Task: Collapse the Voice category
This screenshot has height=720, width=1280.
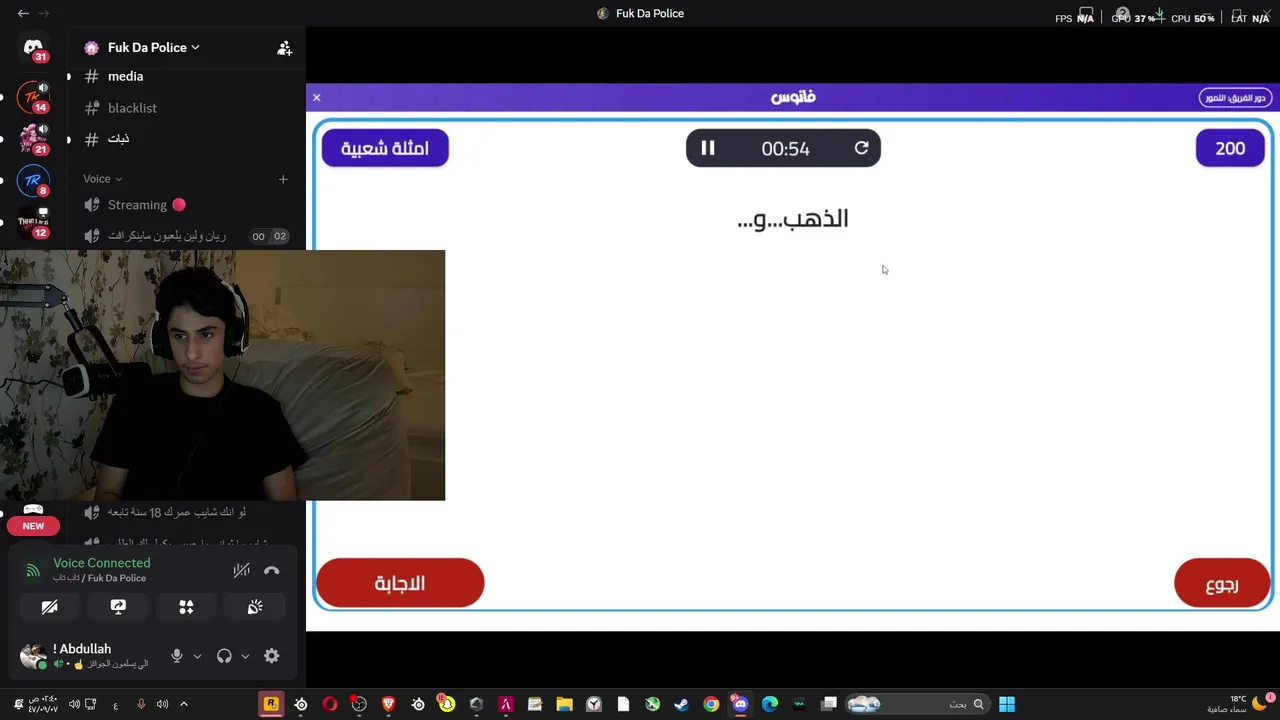Action: (x=102, y=179)
